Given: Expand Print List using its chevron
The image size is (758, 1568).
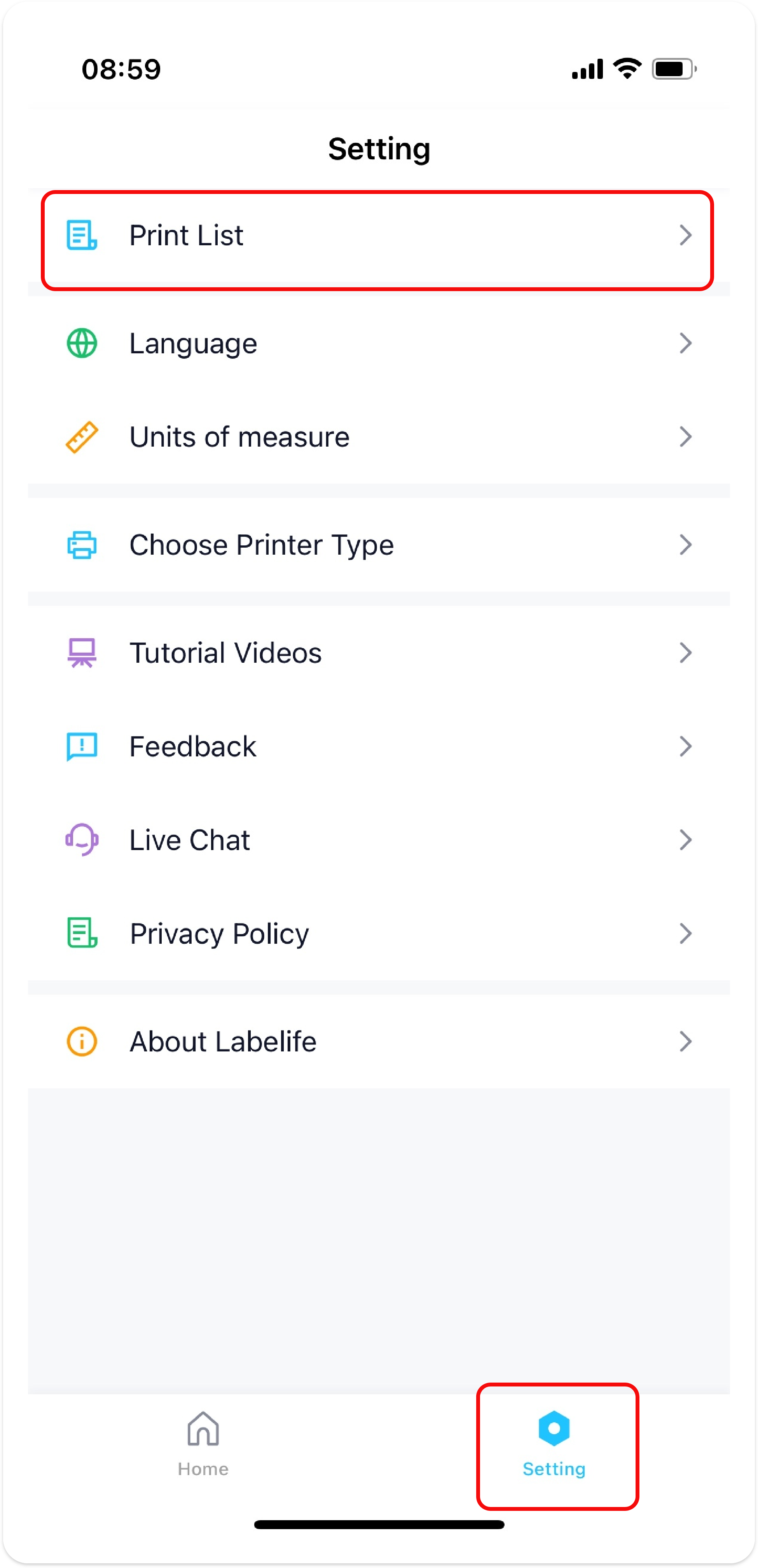Looking at the screenshot, I should coord(686,236).
